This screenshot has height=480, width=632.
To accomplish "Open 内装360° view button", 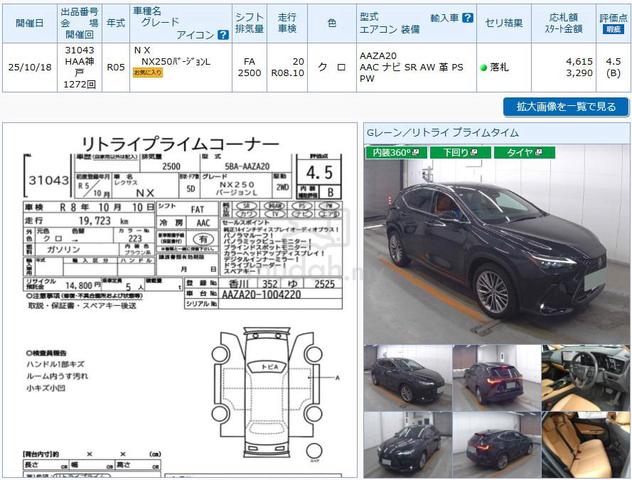I will coord(396,152).
